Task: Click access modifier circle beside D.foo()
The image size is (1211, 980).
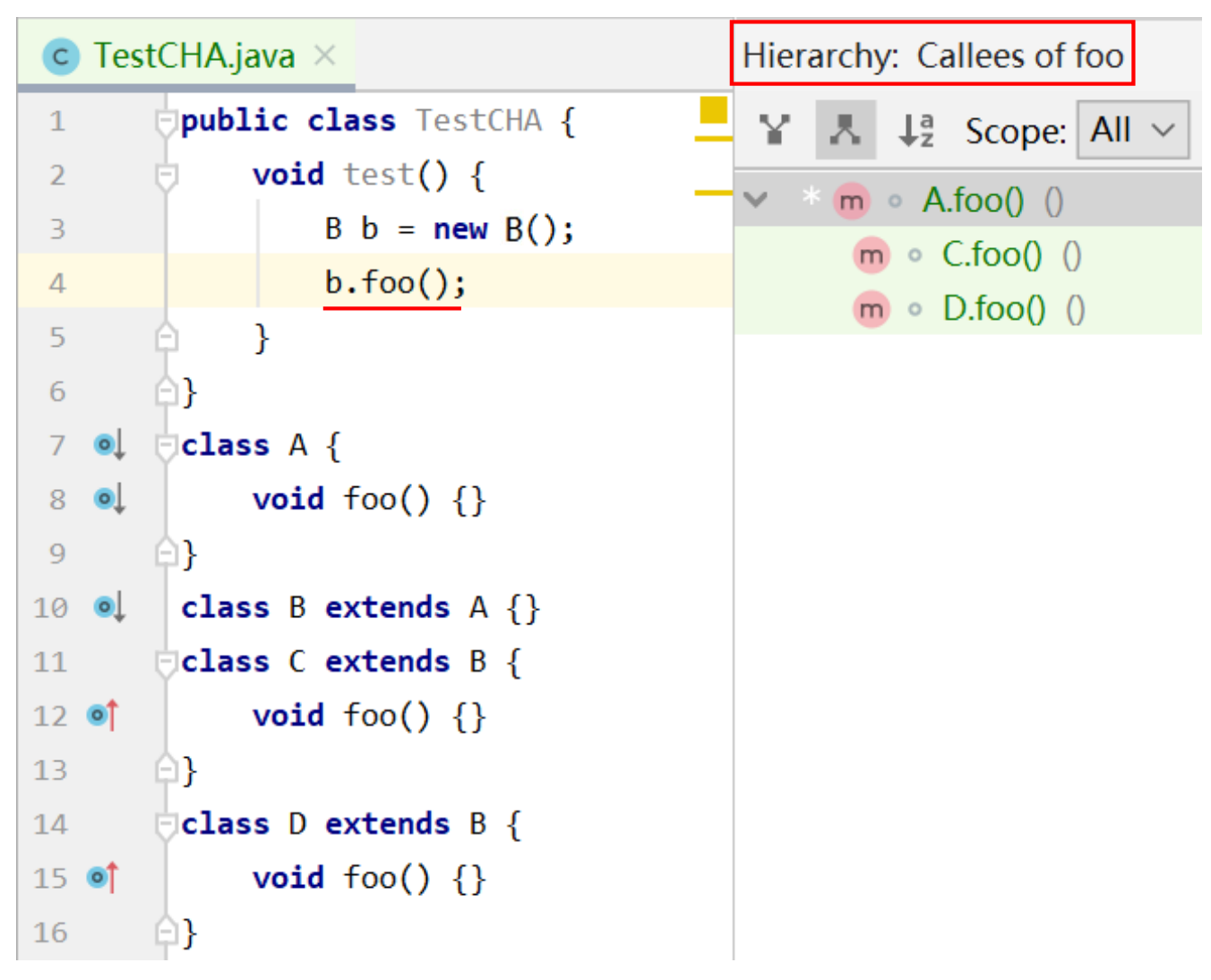Action: (915, 310)
